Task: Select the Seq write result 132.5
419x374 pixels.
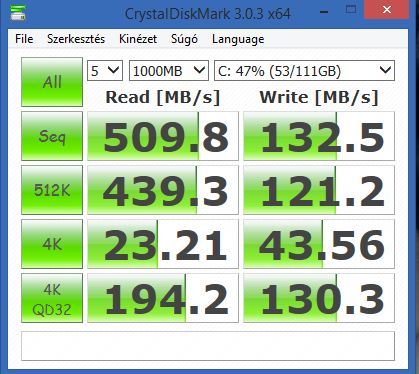Action: pyautogui.click(x=319, y=136)
